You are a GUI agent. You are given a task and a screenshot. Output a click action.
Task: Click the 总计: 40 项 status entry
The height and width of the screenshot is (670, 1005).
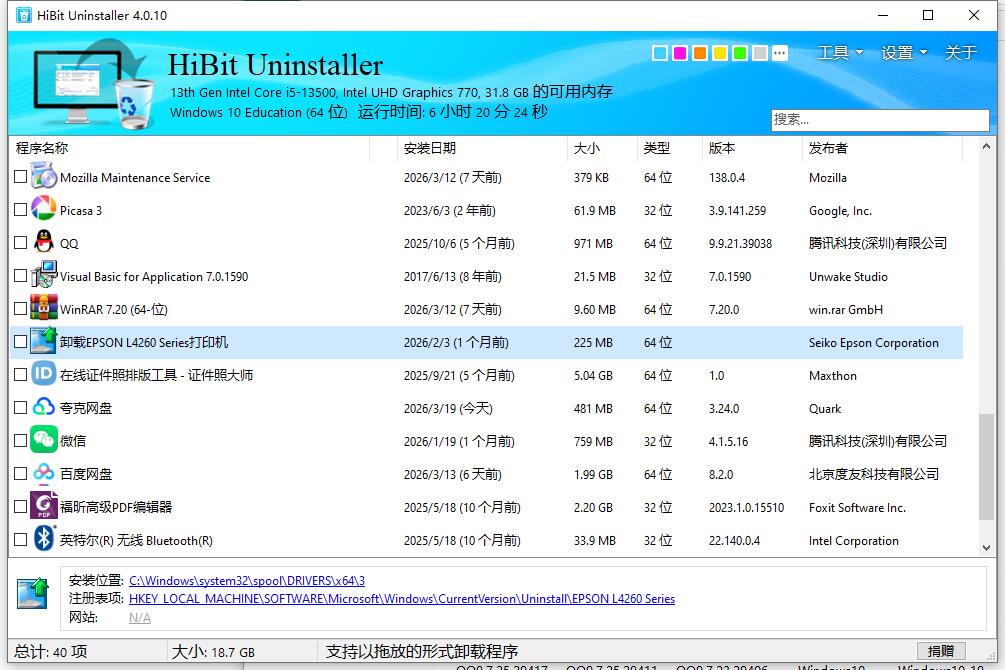pyautogui.click(x=51, y=652)
